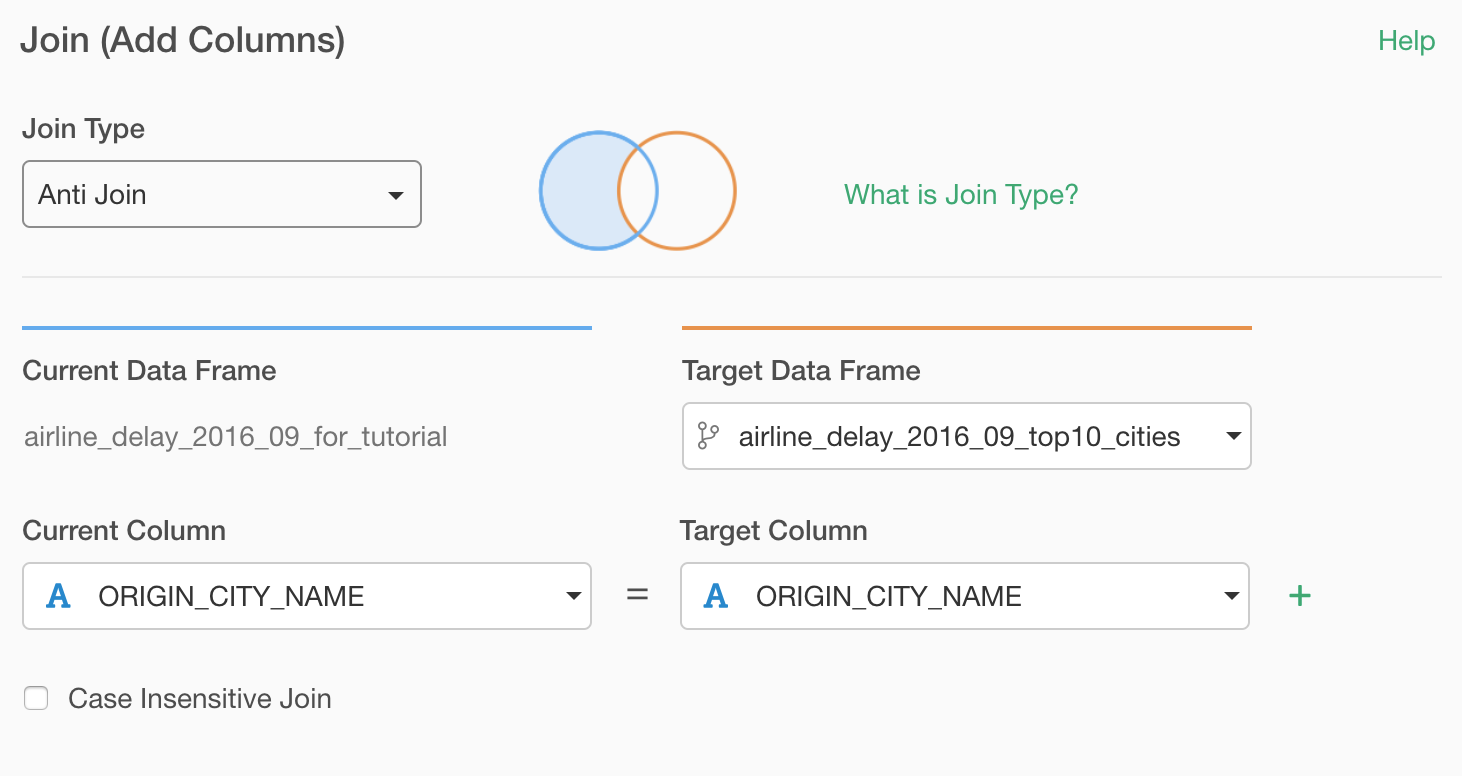
Task: Click the Join Type field label
Action: pos(83,129)
